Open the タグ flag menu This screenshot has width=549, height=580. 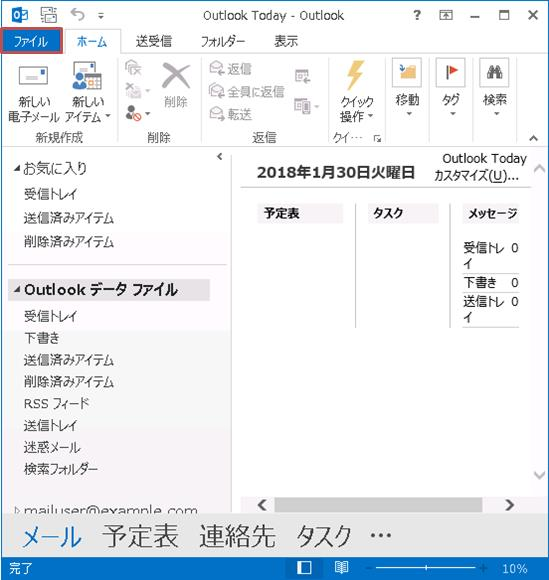tap(451, 88)
